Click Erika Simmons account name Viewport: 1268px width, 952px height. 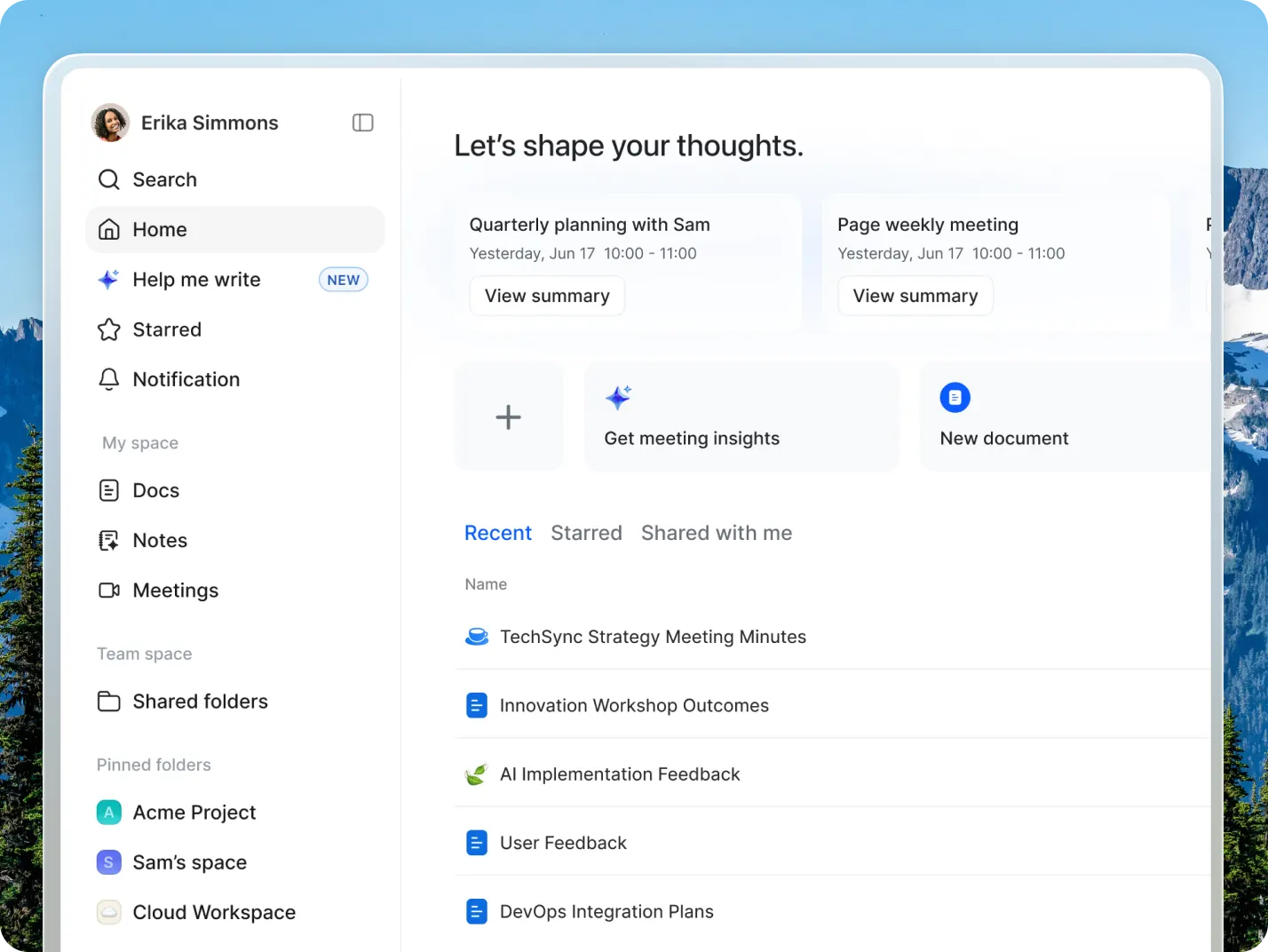210,123
